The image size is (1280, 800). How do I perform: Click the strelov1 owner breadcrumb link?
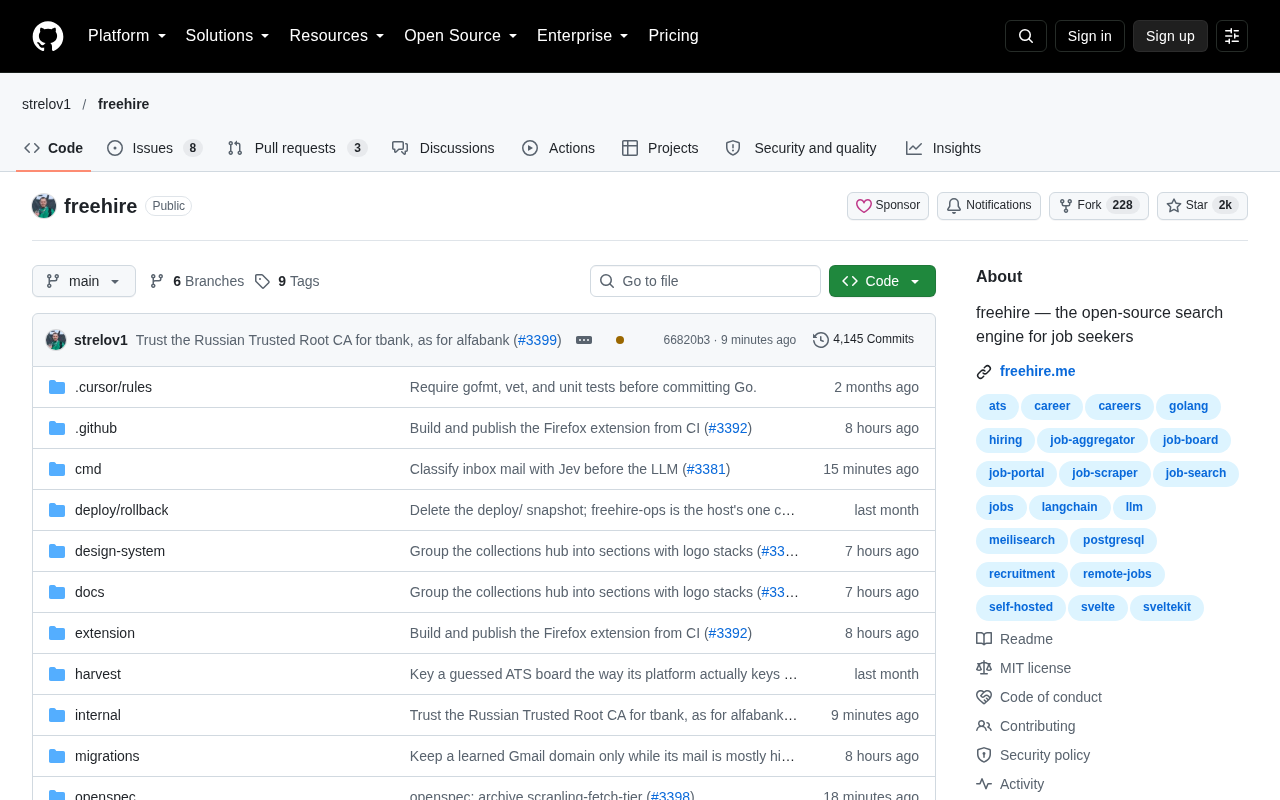pos(46,104)
